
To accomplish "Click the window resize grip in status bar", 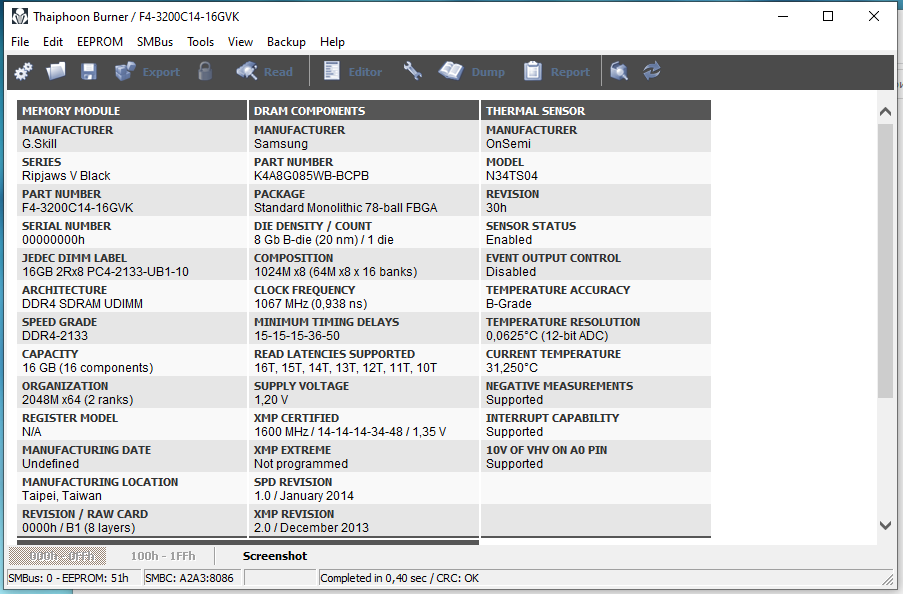I will [887, 578].
